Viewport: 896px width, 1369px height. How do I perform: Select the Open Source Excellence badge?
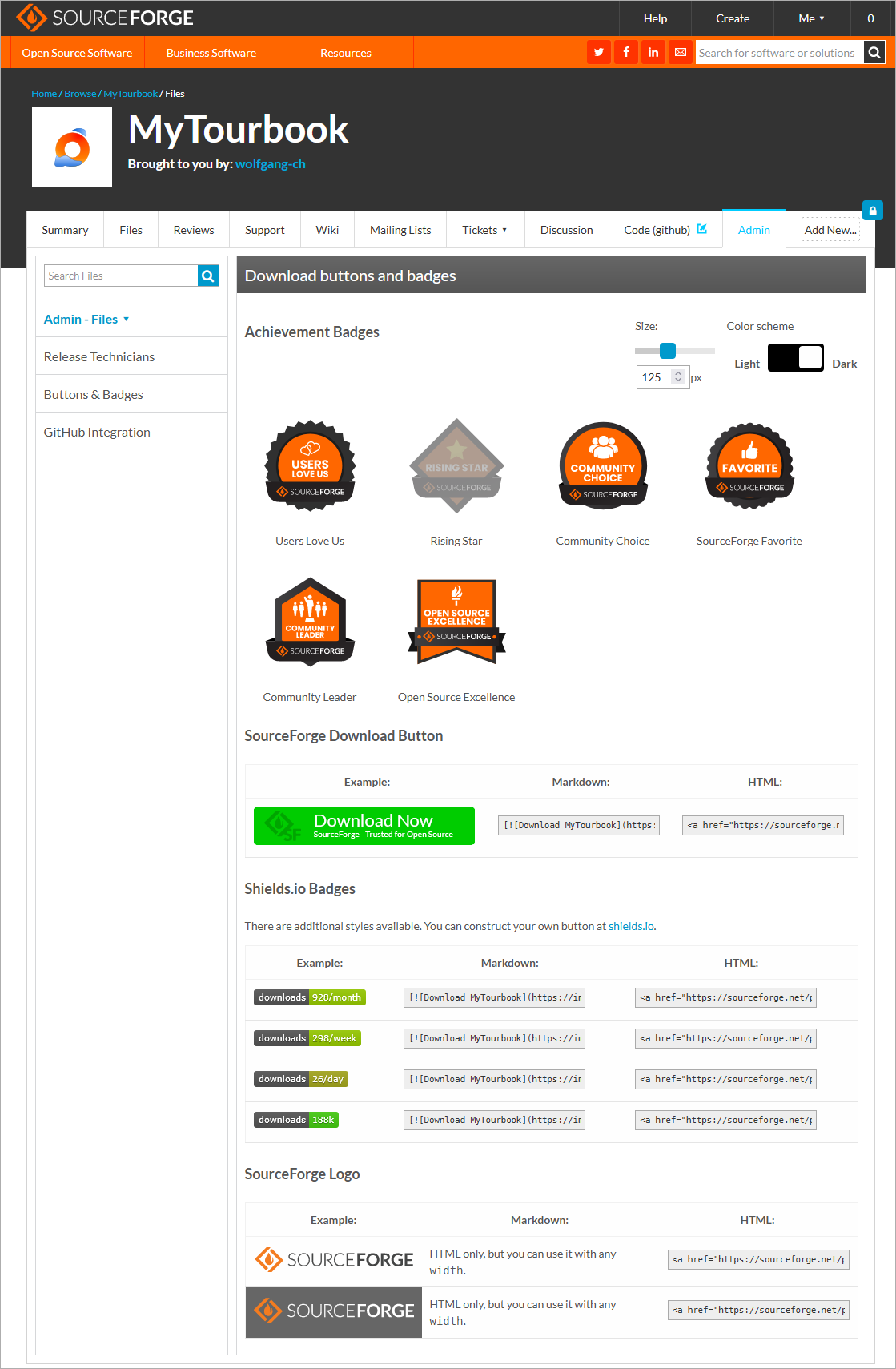click(456, 622)
